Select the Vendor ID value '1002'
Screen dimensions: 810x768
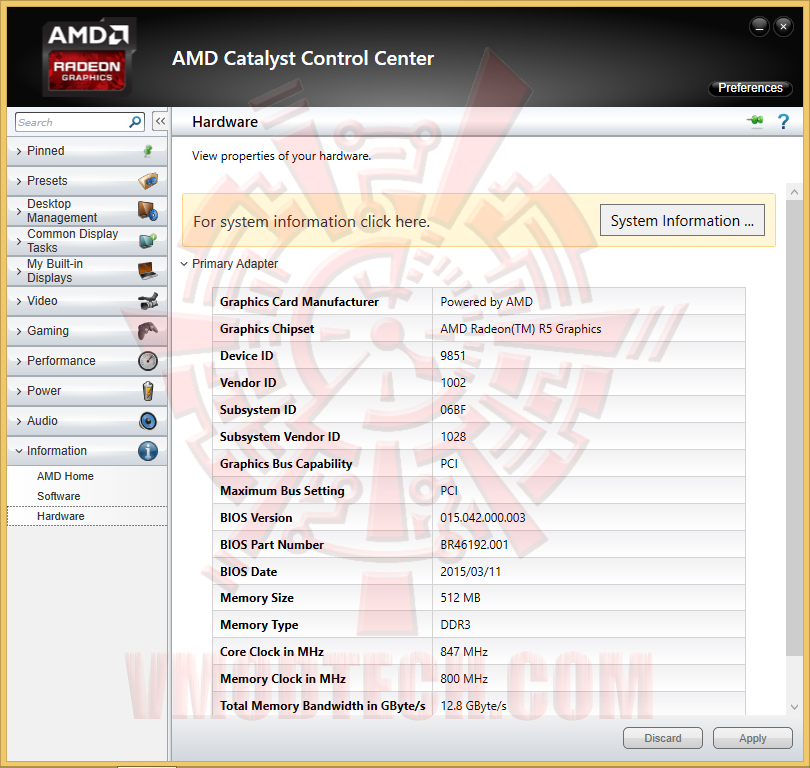point(453,383)
